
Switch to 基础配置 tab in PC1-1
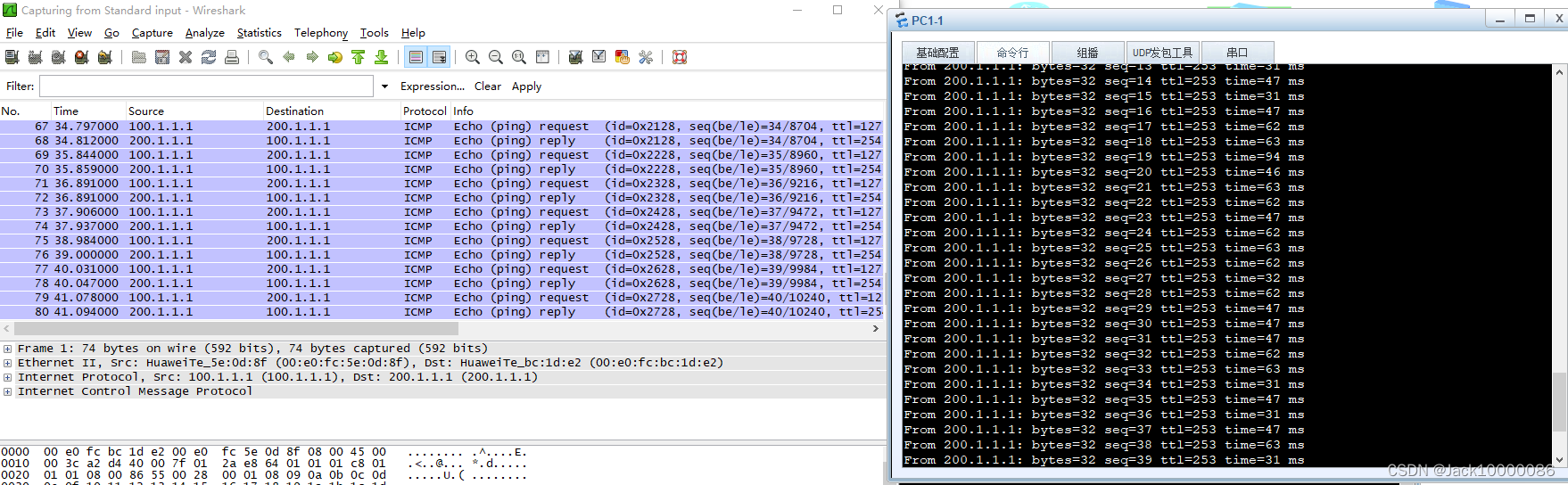pos(937,53)
